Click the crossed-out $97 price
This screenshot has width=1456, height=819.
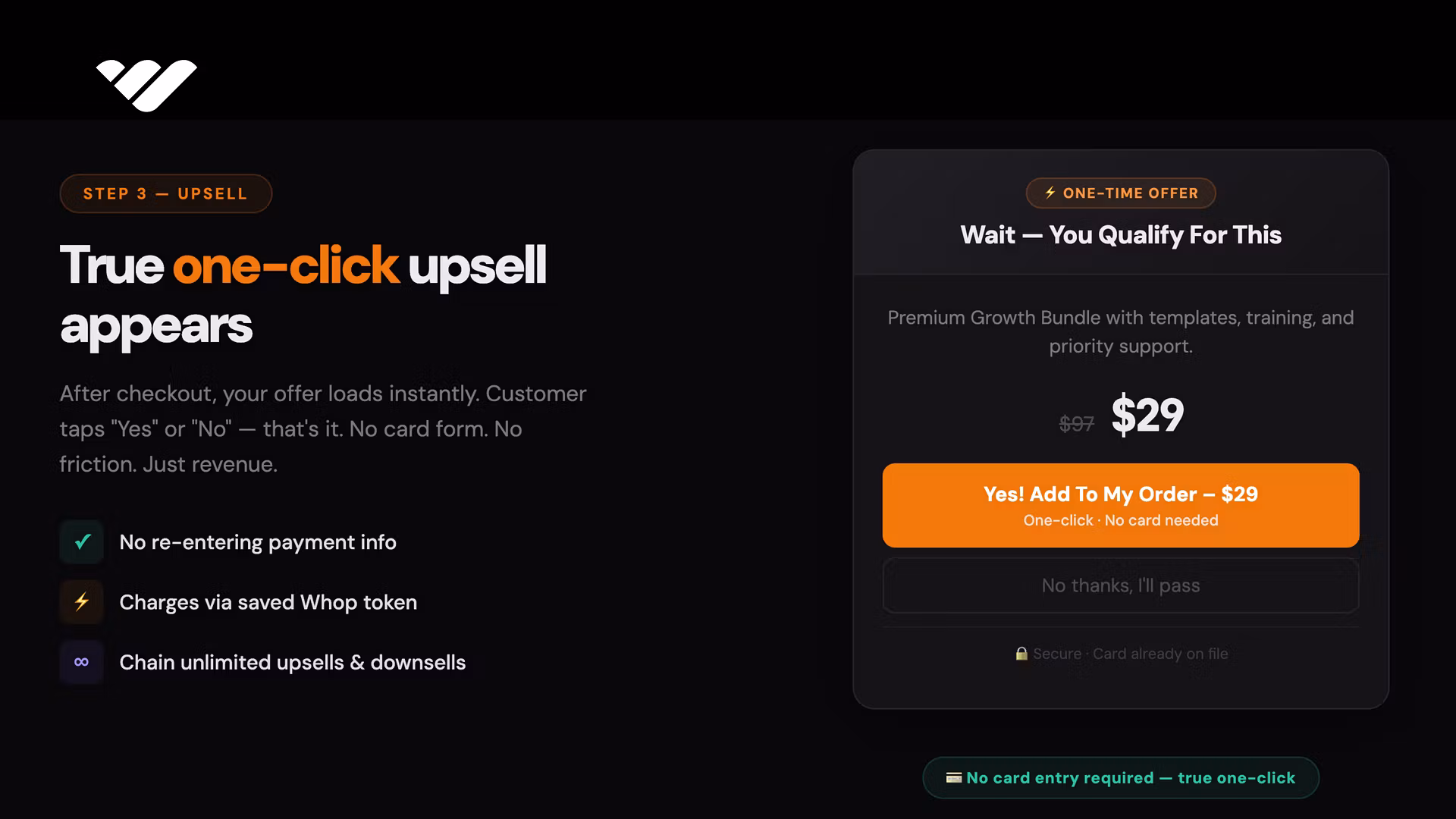click(x=1076, y=423)
